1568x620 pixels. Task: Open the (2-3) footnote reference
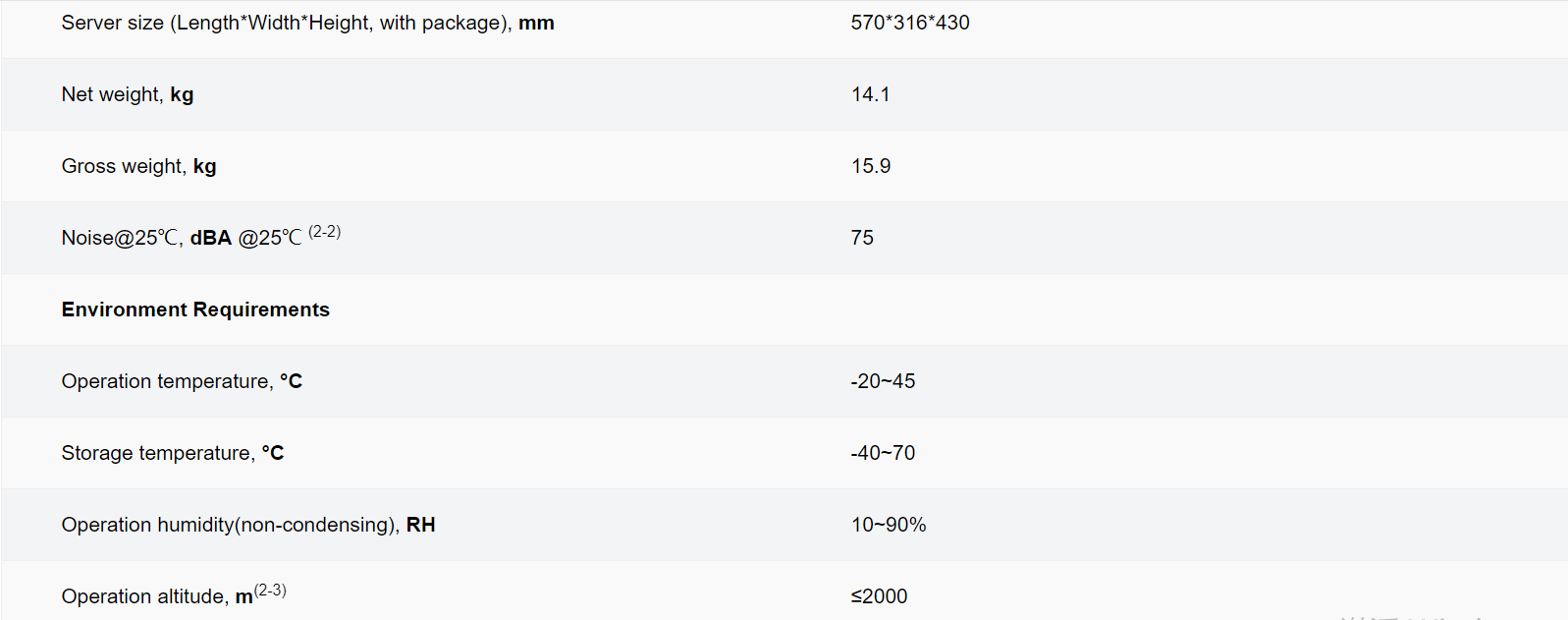(270, 591)
